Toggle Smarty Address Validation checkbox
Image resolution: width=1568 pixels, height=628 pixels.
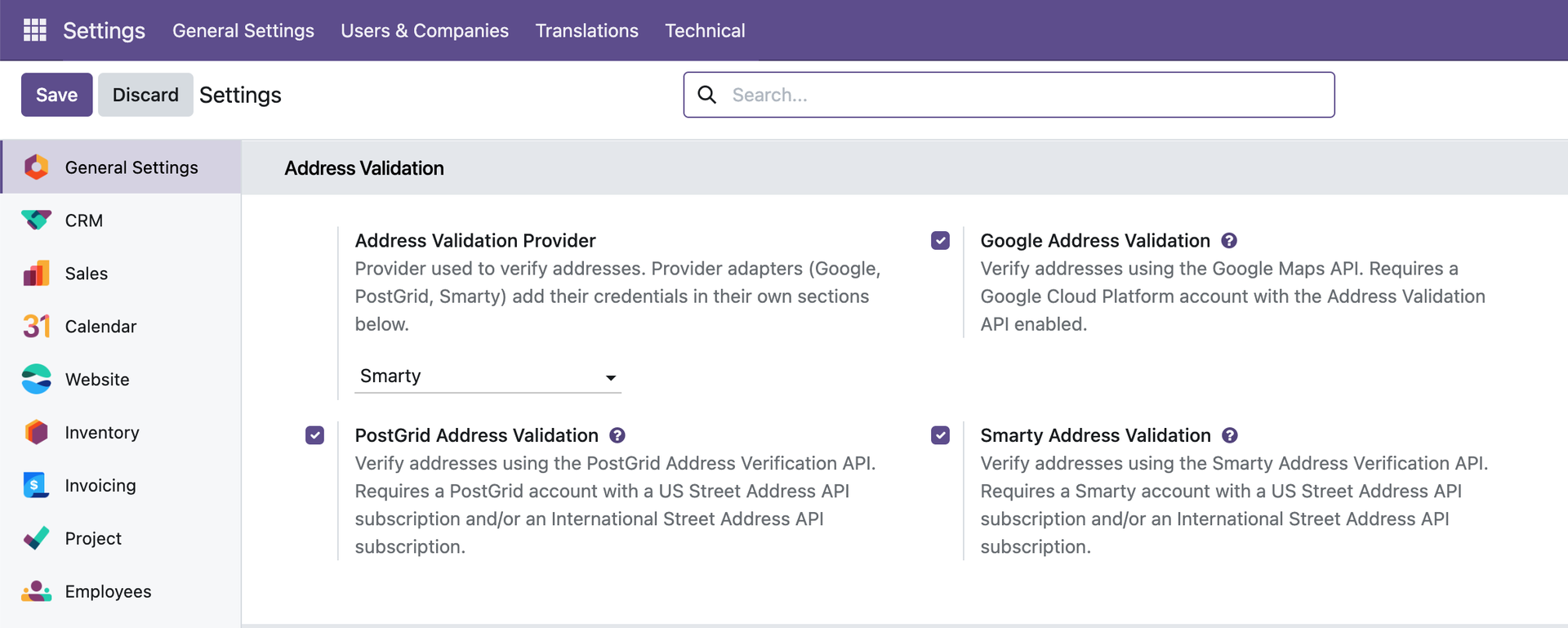click(x=940, y=435)
